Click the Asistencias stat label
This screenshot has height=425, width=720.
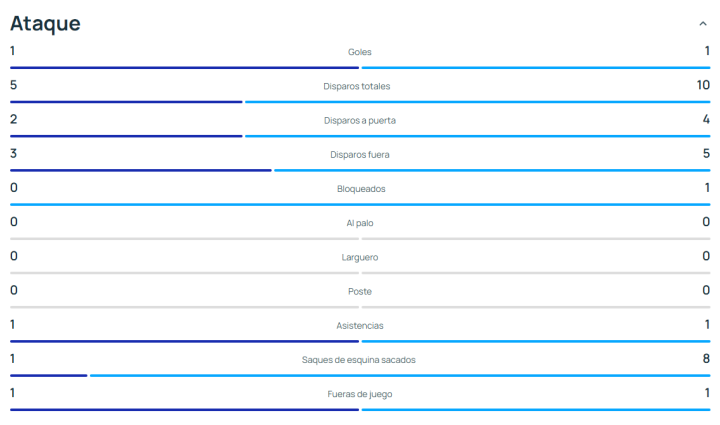tap(360, 325)
